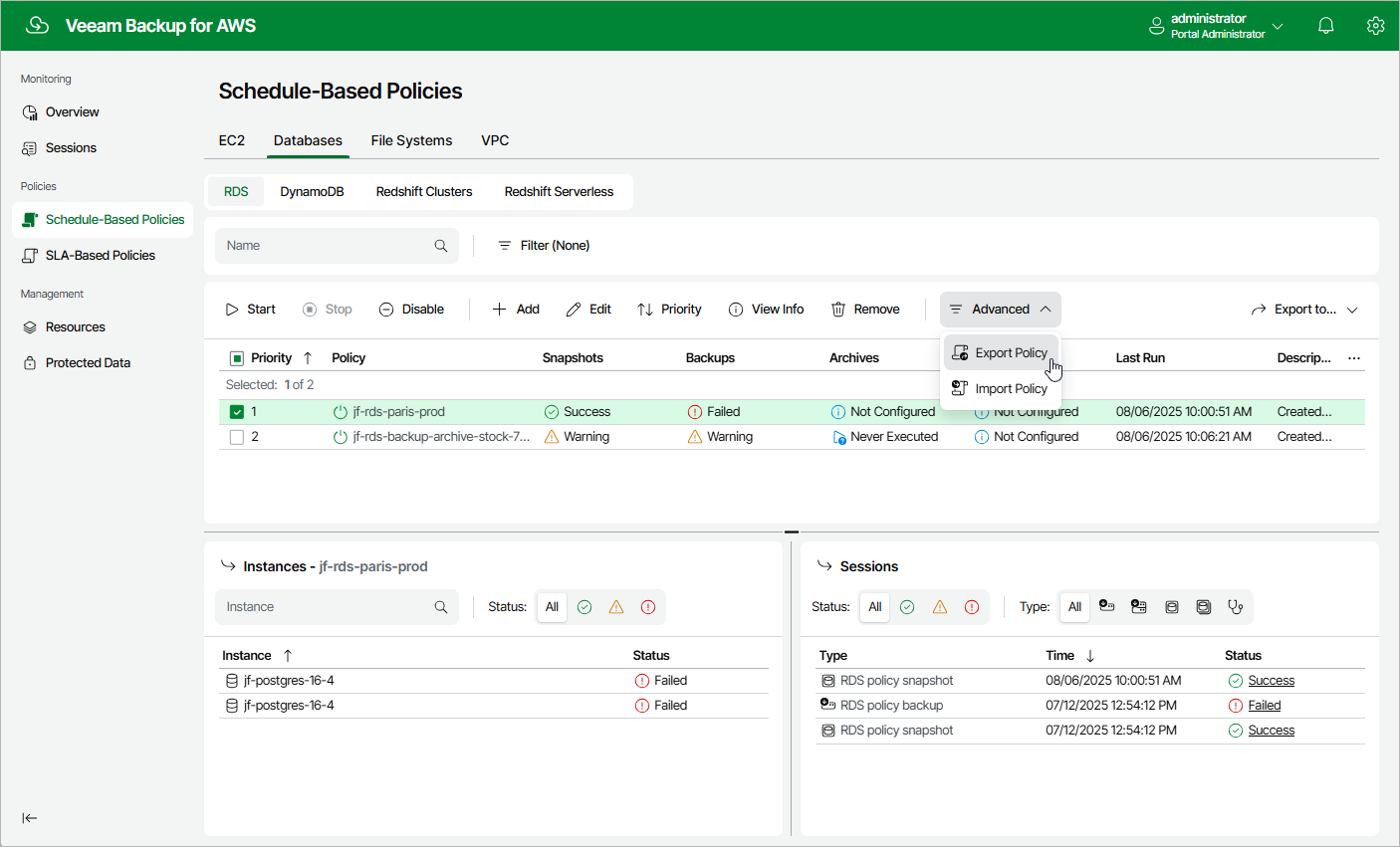Screen dimensions: 1400x847
Task: Switch to the File Systems tab
Action: [x=411, y=140]
